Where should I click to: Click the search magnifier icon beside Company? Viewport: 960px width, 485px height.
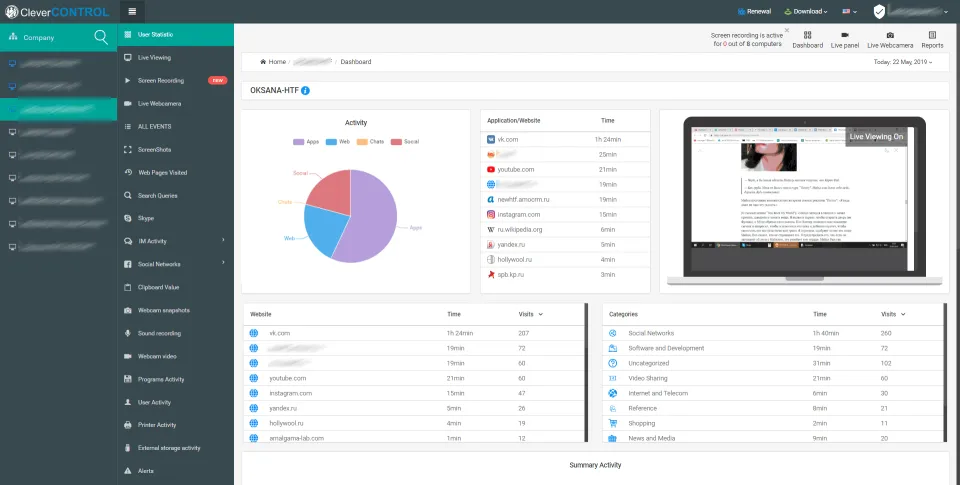[x=101, y=37]
